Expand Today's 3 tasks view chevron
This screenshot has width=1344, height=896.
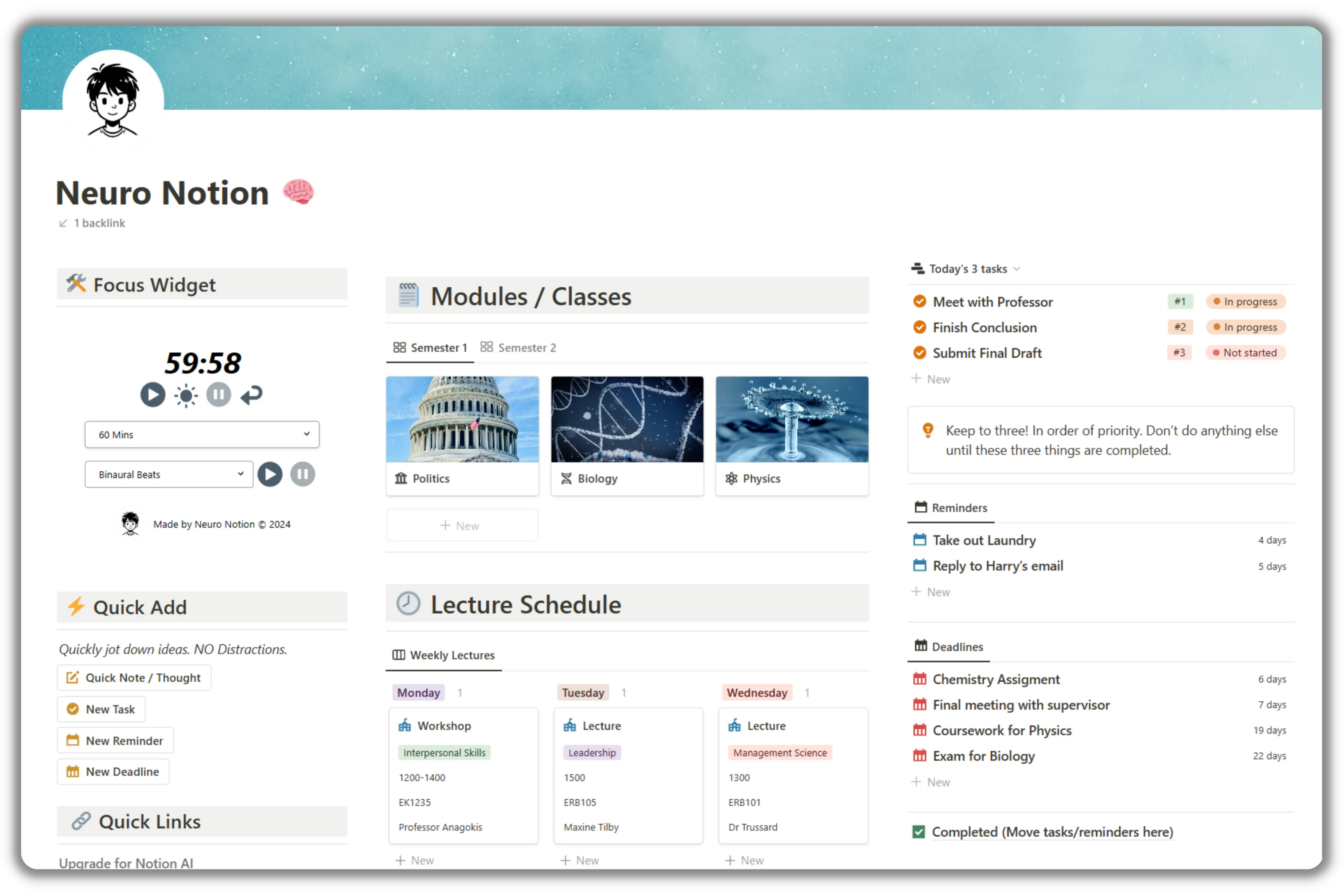point(1017,269)
